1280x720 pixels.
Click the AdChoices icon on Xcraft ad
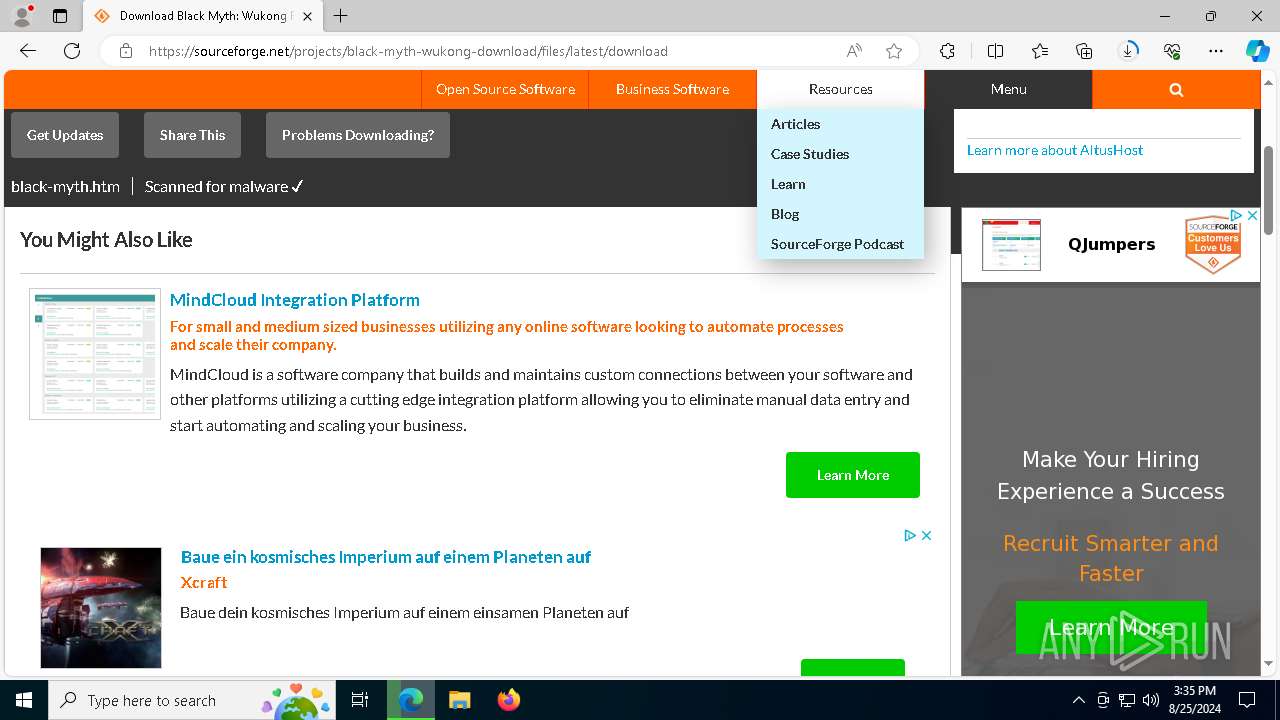pos(910,535)
